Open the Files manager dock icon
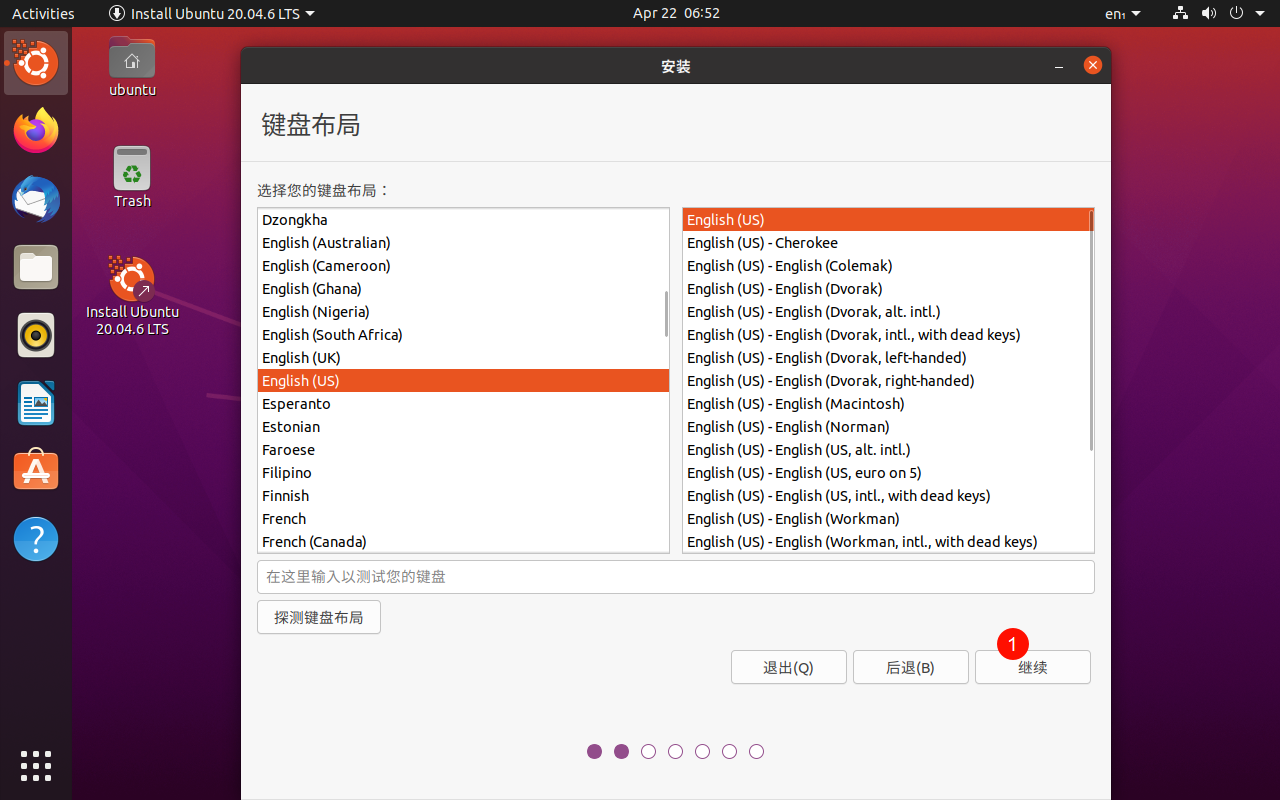 pos(36,267)
